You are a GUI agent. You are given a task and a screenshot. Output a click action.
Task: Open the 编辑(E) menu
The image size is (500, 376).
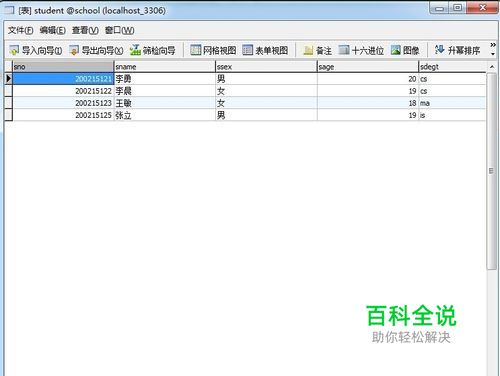52,30
